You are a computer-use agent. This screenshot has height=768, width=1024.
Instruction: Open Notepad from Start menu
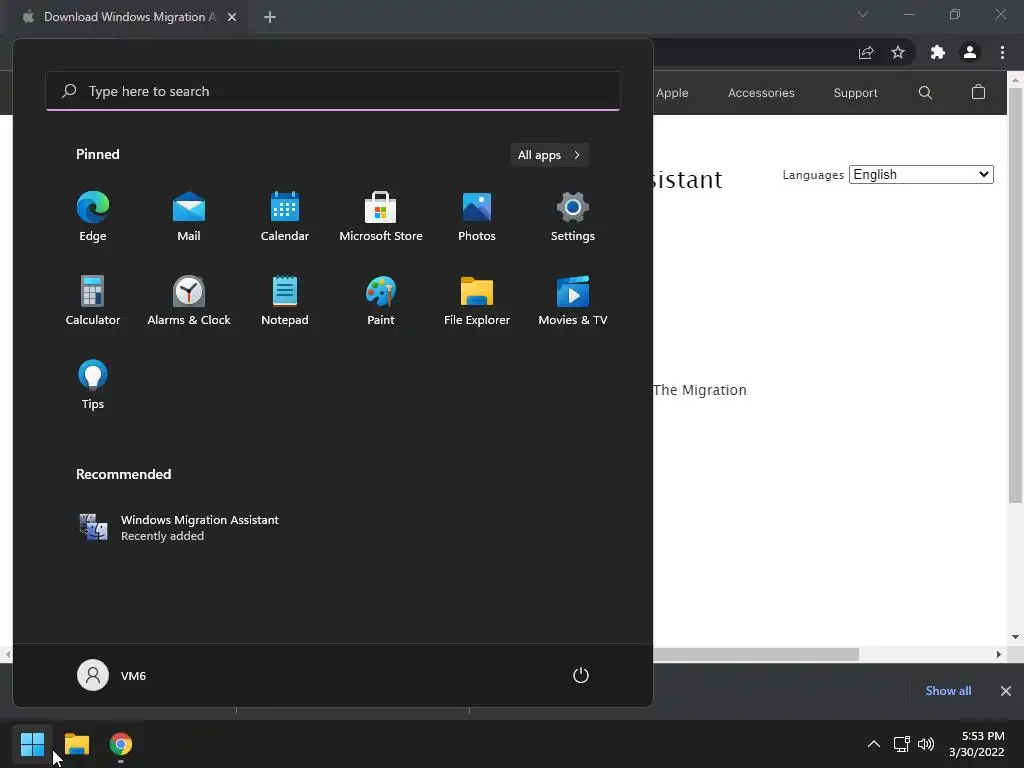point(285,300)
